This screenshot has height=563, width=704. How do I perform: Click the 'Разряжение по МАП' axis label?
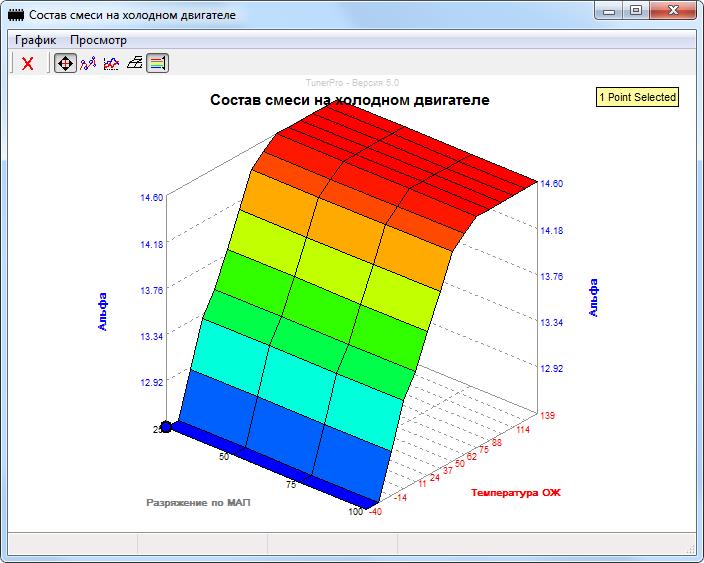(198, 502)
